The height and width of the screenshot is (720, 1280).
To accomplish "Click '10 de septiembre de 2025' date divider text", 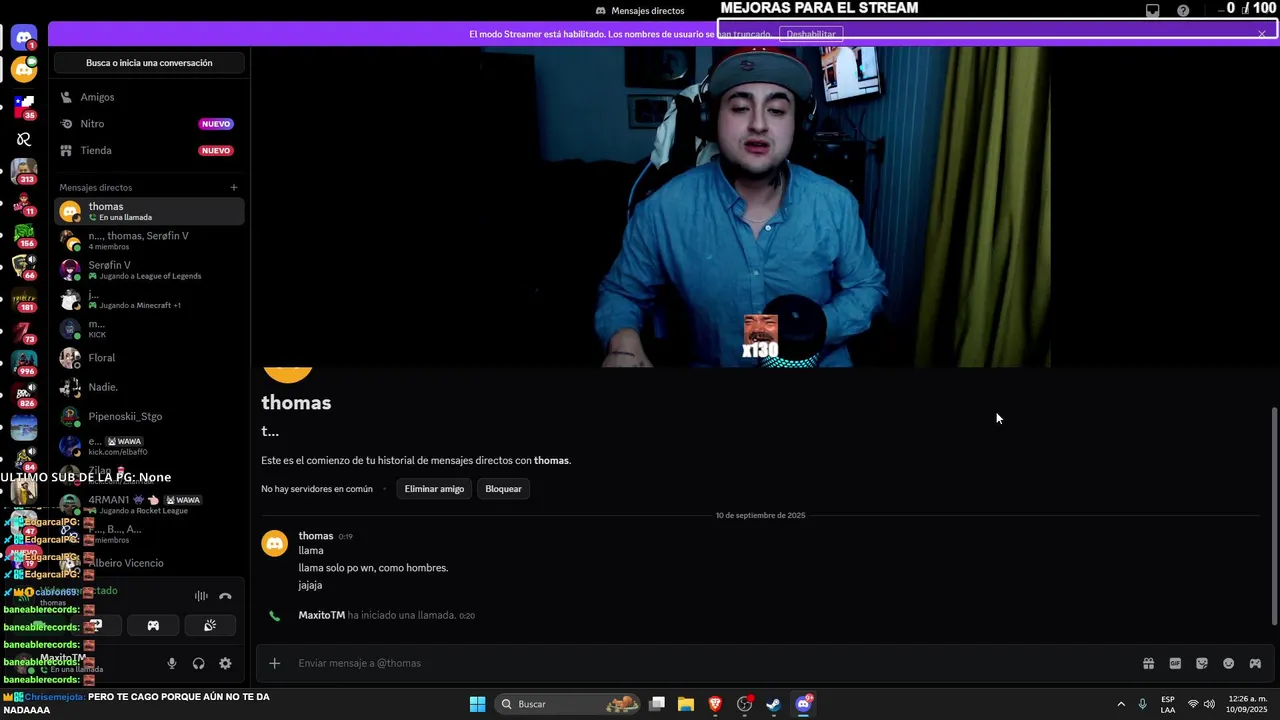I will 760,516.
